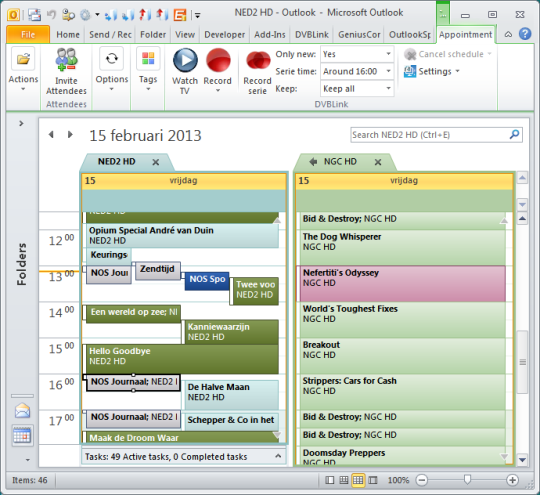Click the Record serie icon
Viewport: 540px width, 495px height.
click(x=258, y=61)
